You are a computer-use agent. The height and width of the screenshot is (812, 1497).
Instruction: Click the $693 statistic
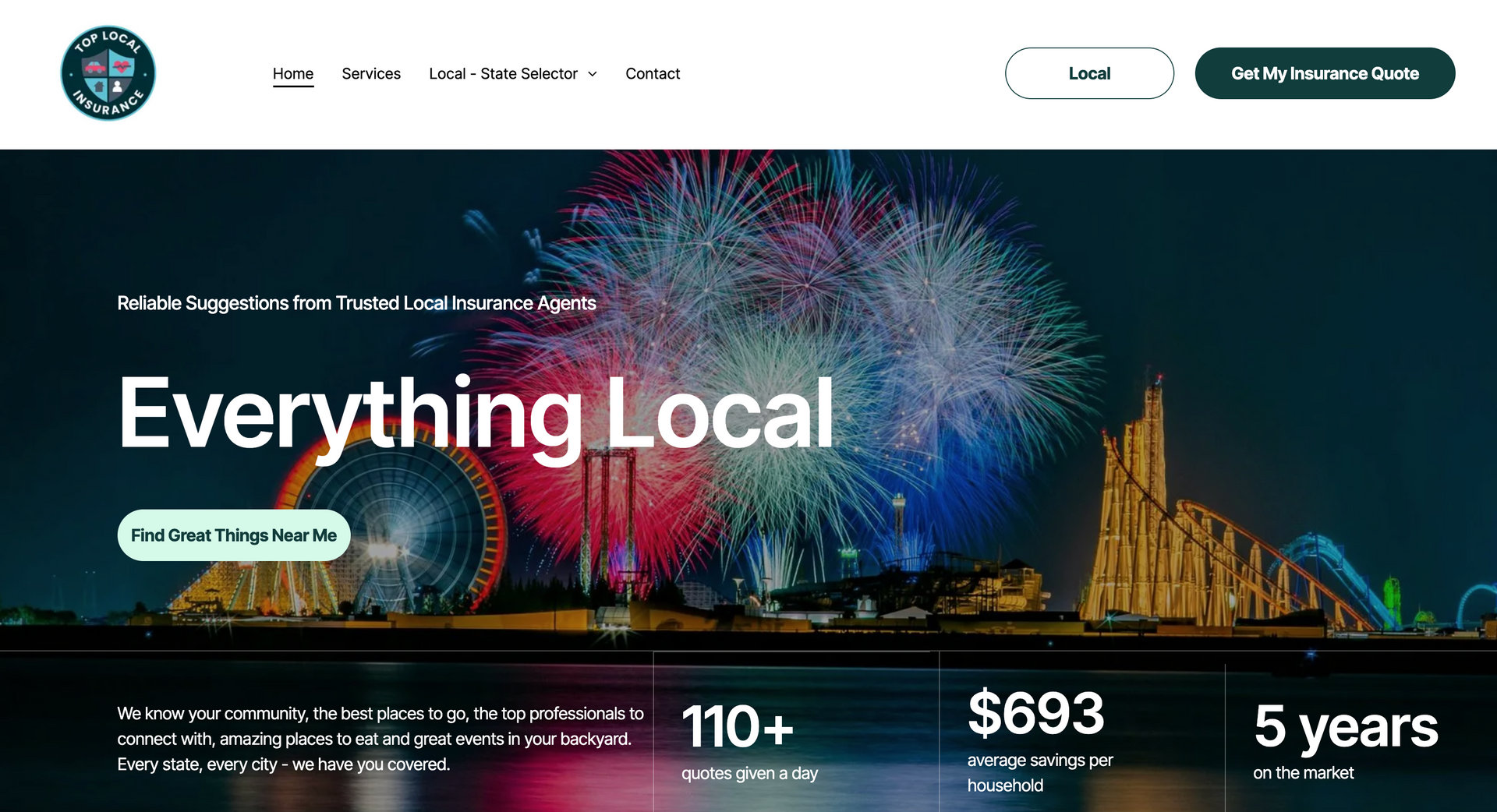[1036, 713]
